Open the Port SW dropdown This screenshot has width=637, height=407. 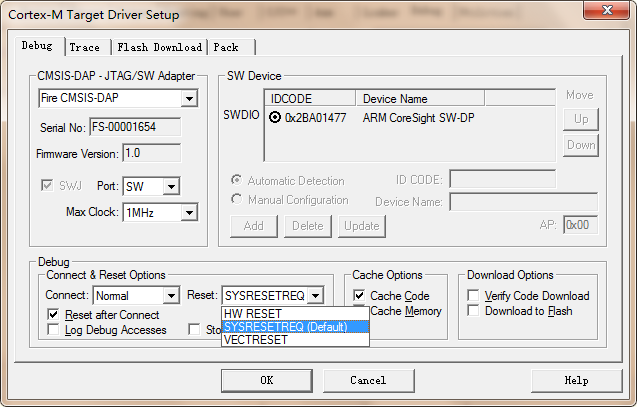coord(171,187)
